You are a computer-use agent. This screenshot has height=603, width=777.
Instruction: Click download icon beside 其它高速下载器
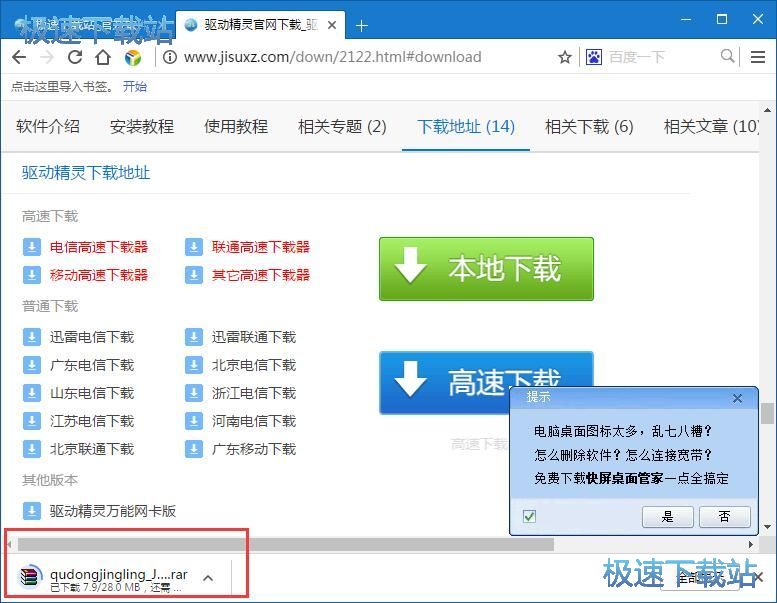pos(194,274)
